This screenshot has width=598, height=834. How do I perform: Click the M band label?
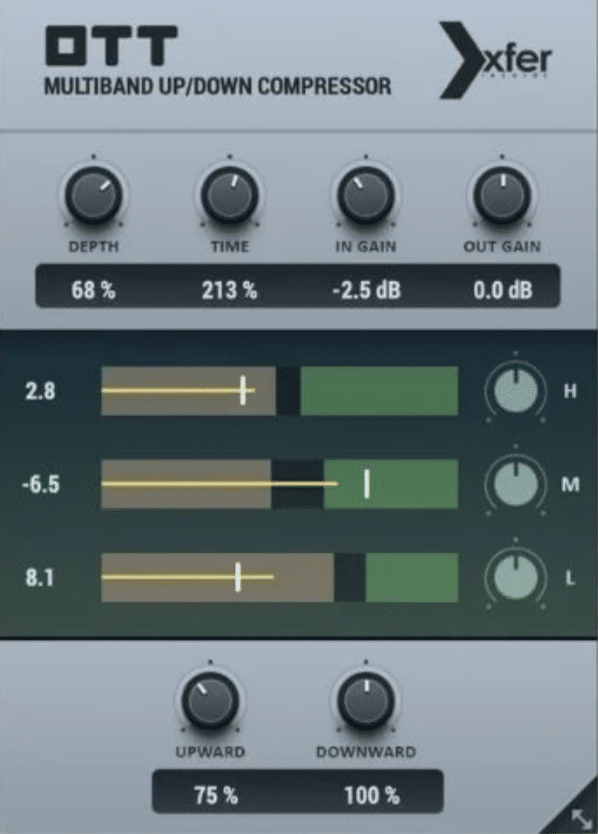click(570, 485)
